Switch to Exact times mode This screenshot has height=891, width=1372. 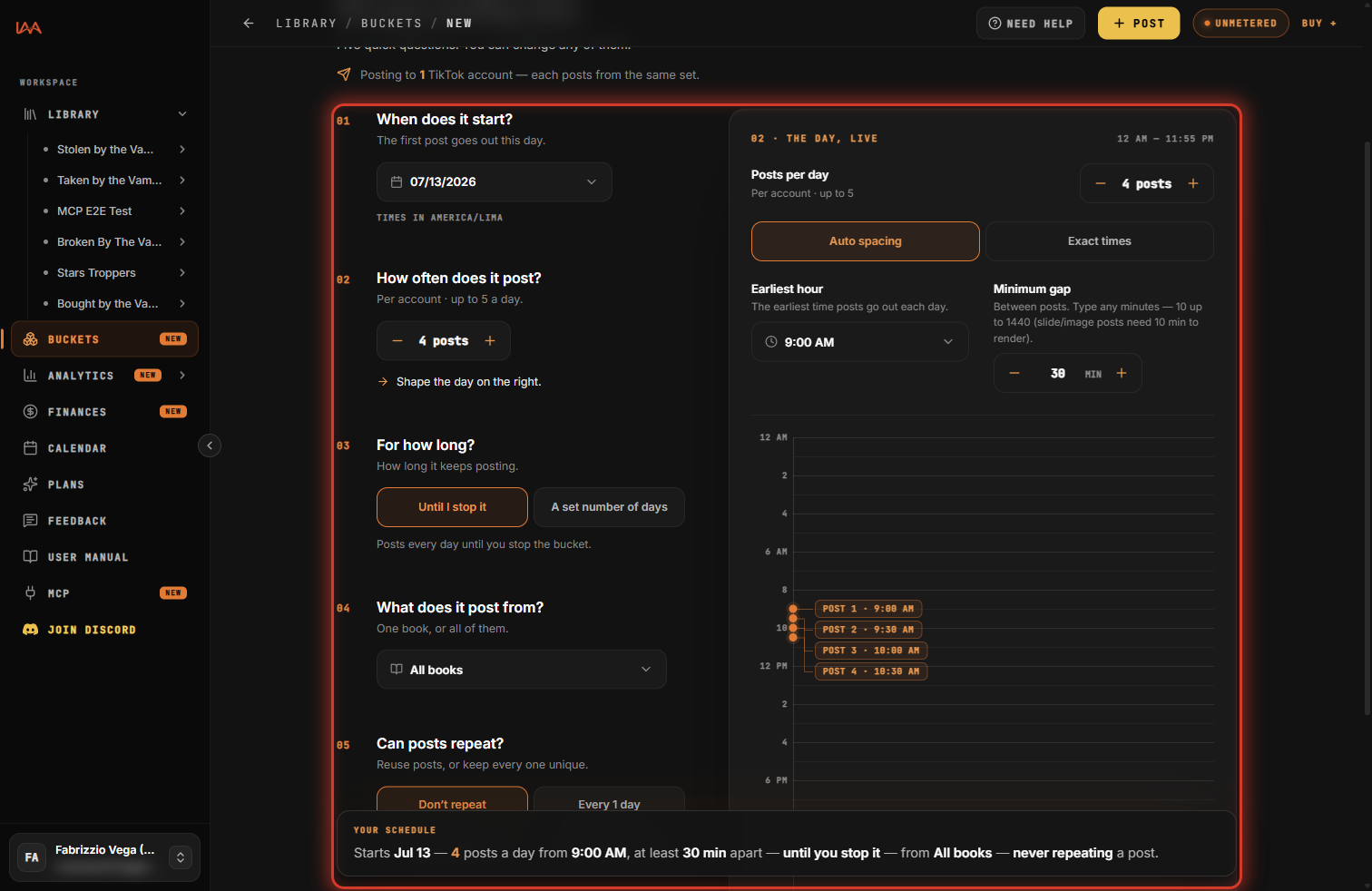click(x=1100, y=241)
